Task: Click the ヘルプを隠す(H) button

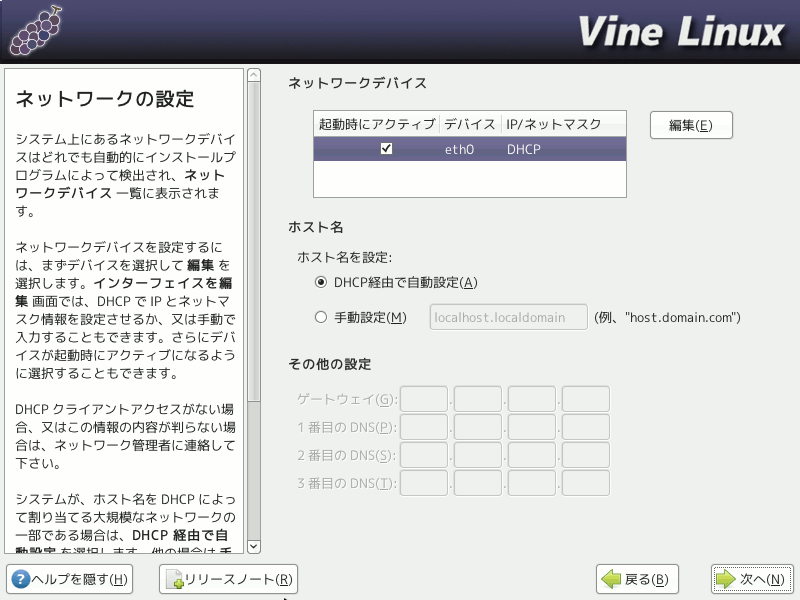Action: coord(69,579)
